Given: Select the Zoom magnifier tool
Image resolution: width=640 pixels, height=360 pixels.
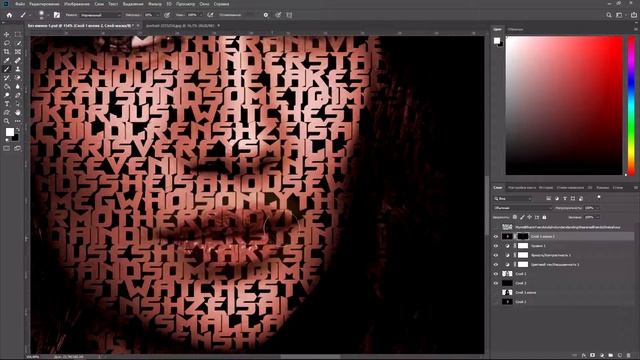Looking at the screenshot, I should tap(7, 121).
